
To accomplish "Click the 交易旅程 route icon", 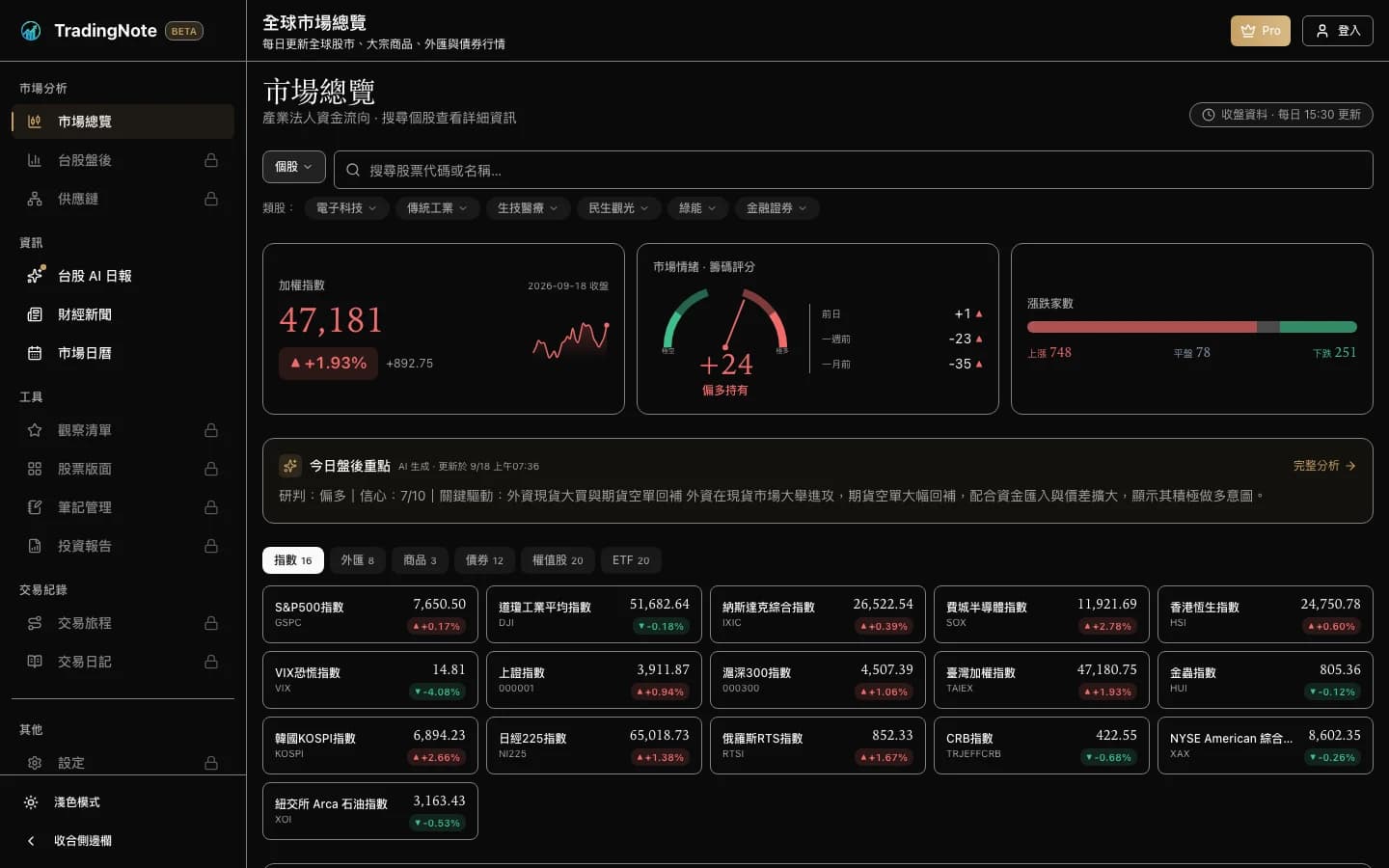I will (x=35, y=623).
